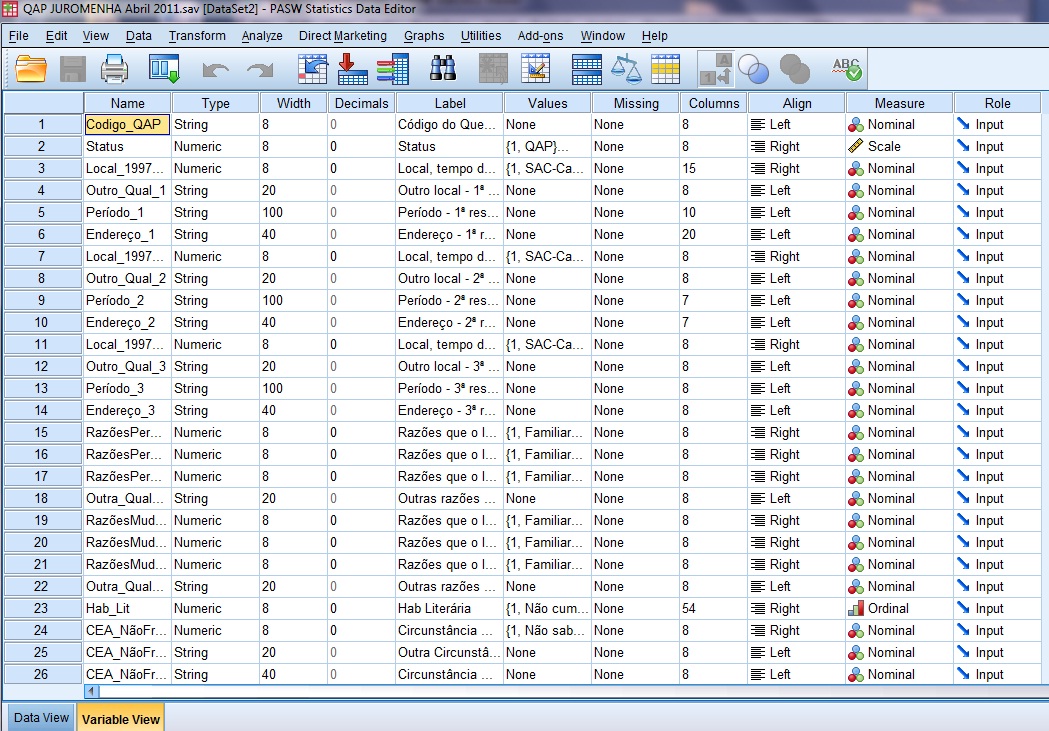Open the Transform menu
The width and height of the screenshot is (1049, 731).
pos(197,36)
